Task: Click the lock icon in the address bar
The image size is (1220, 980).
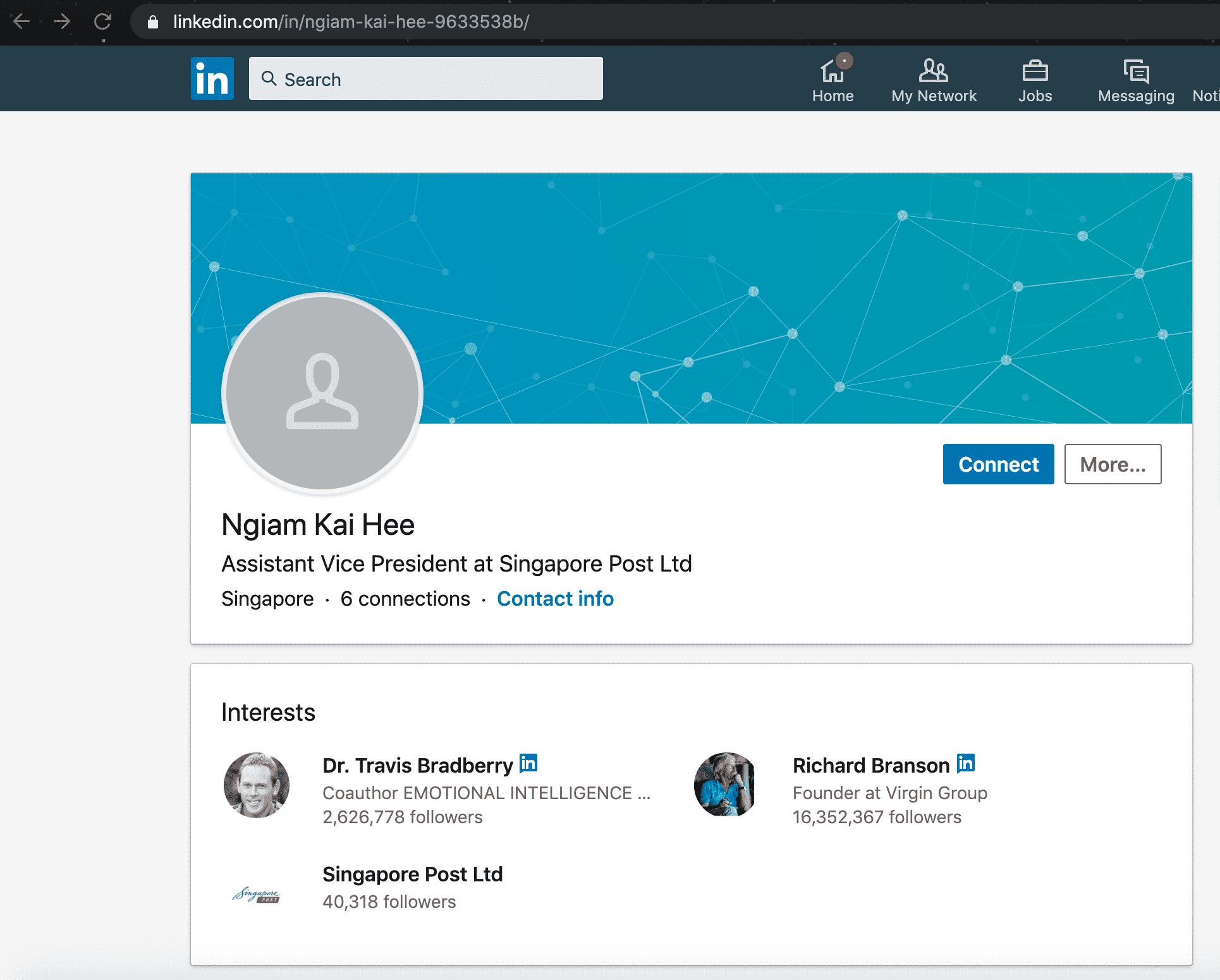Action: [152, 22]
